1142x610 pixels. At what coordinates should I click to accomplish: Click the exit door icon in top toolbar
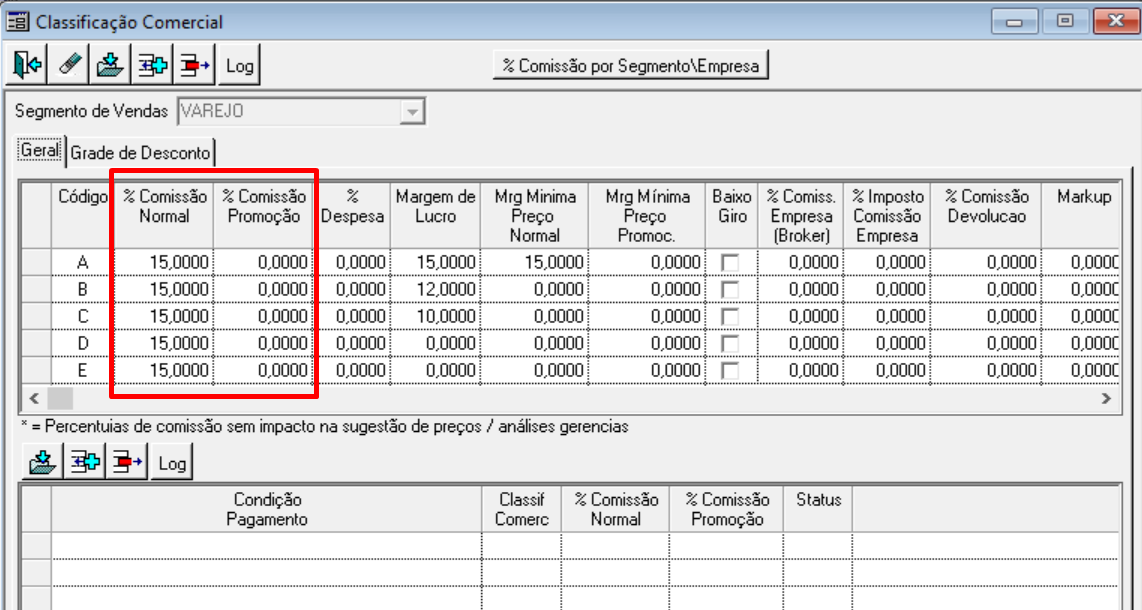[29, 66]
